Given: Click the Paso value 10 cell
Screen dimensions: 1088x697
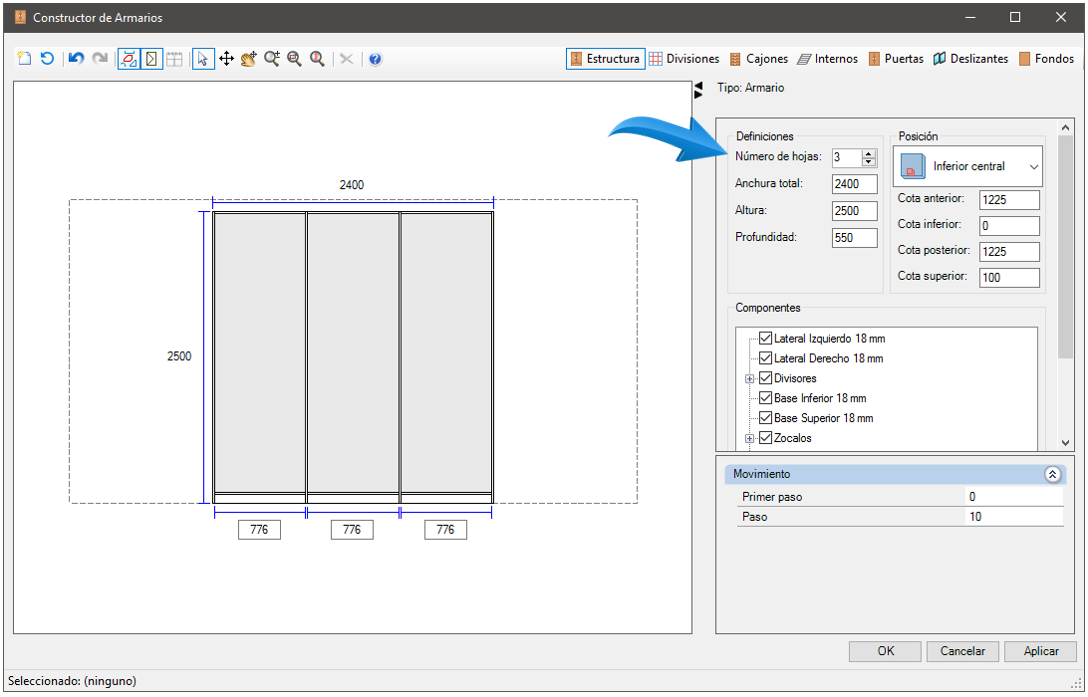Looking at the screenshot, I should [x=1014, y=517].
